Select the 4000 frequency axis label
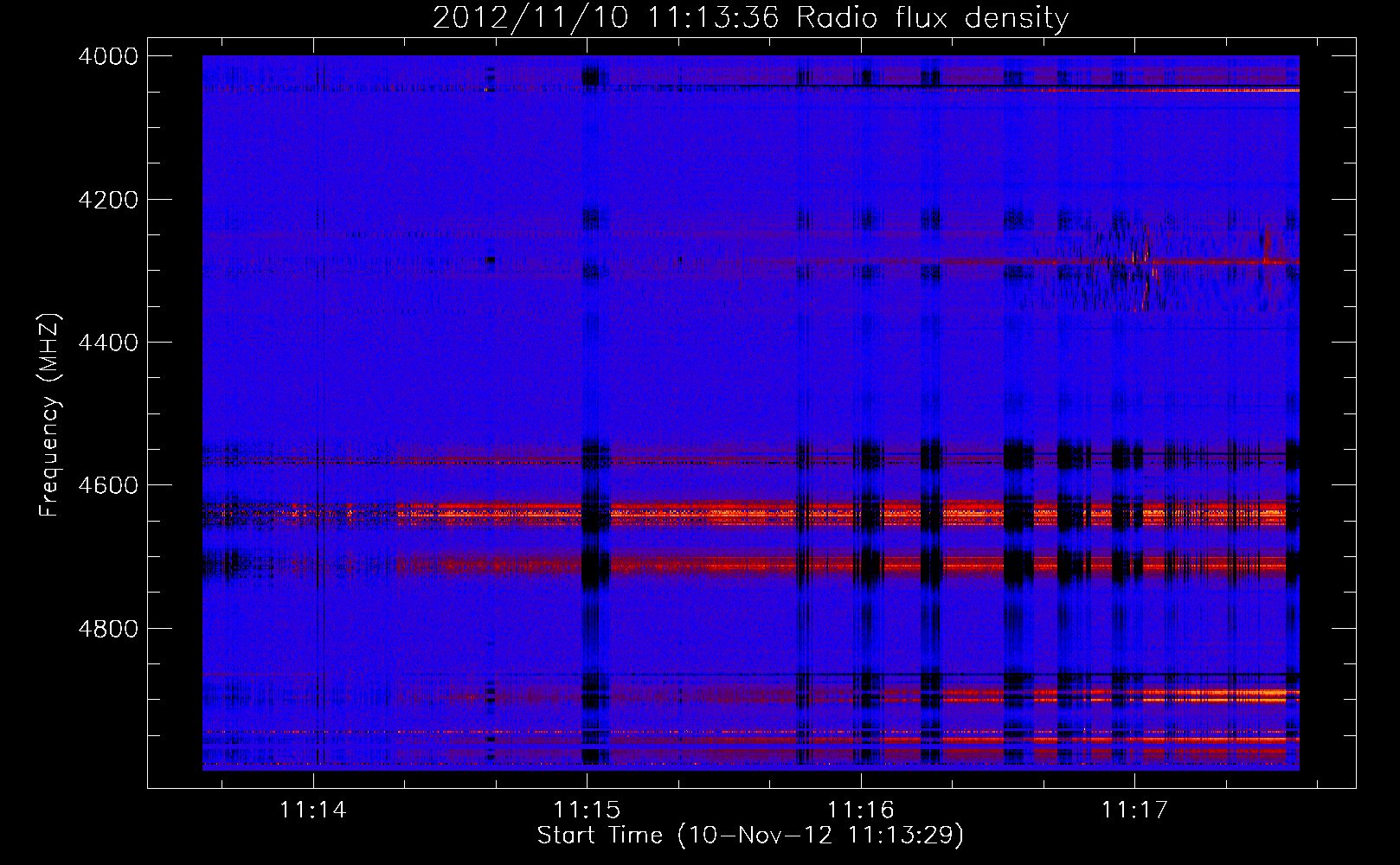 (108, 56)
